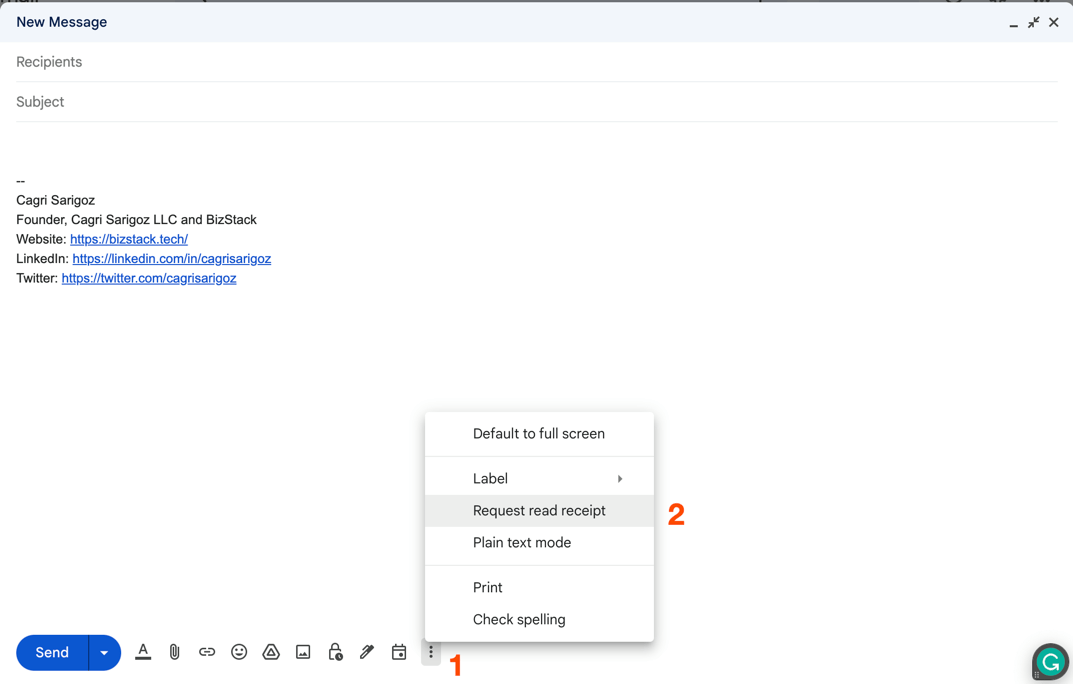Turn on confidential mode
The width and height of the screenshot is (1073, 684).
(x=335, y=652)
